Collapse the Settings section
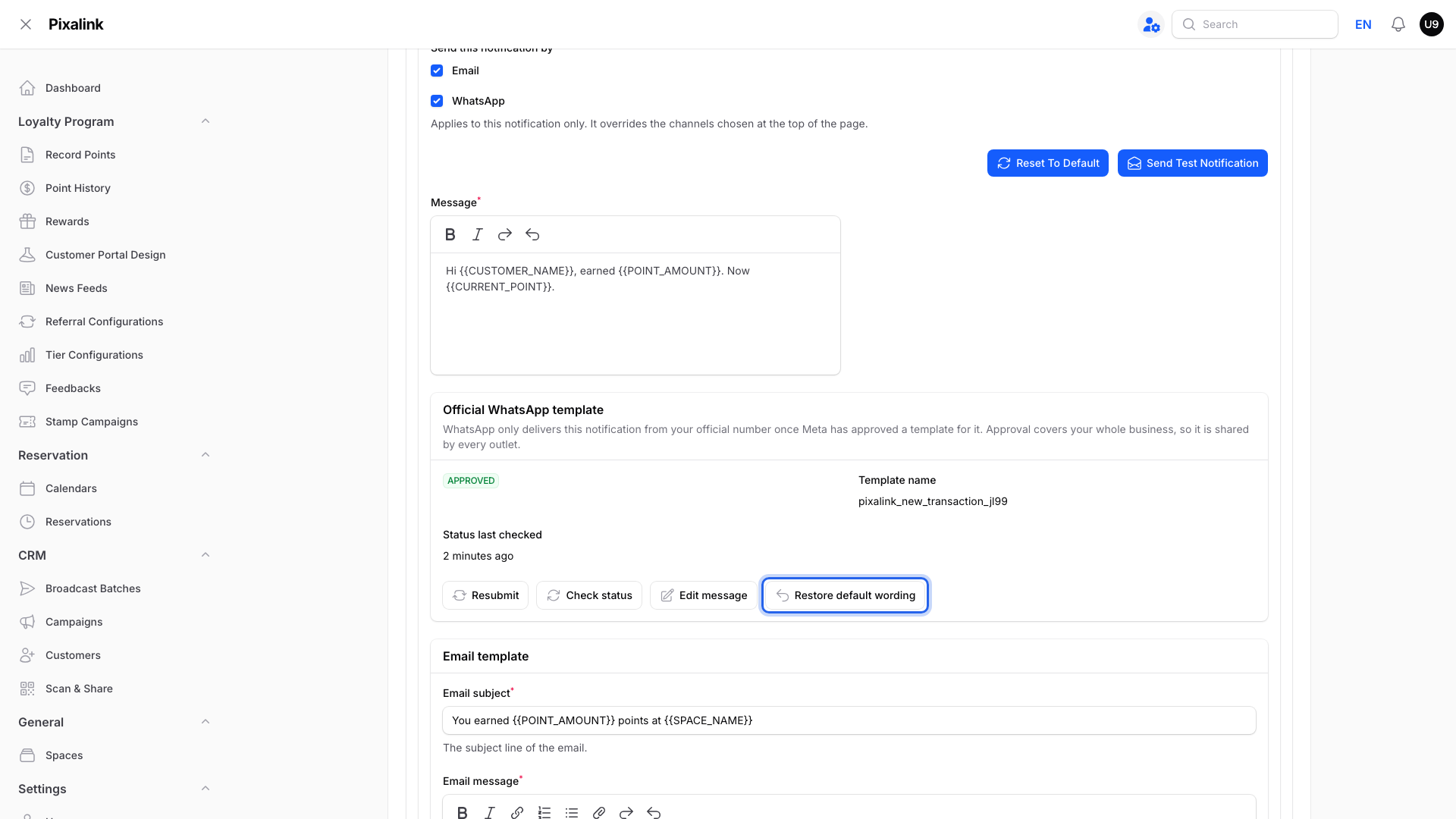The height and width of the screenshot is (819, 1456). pos(206,789)
